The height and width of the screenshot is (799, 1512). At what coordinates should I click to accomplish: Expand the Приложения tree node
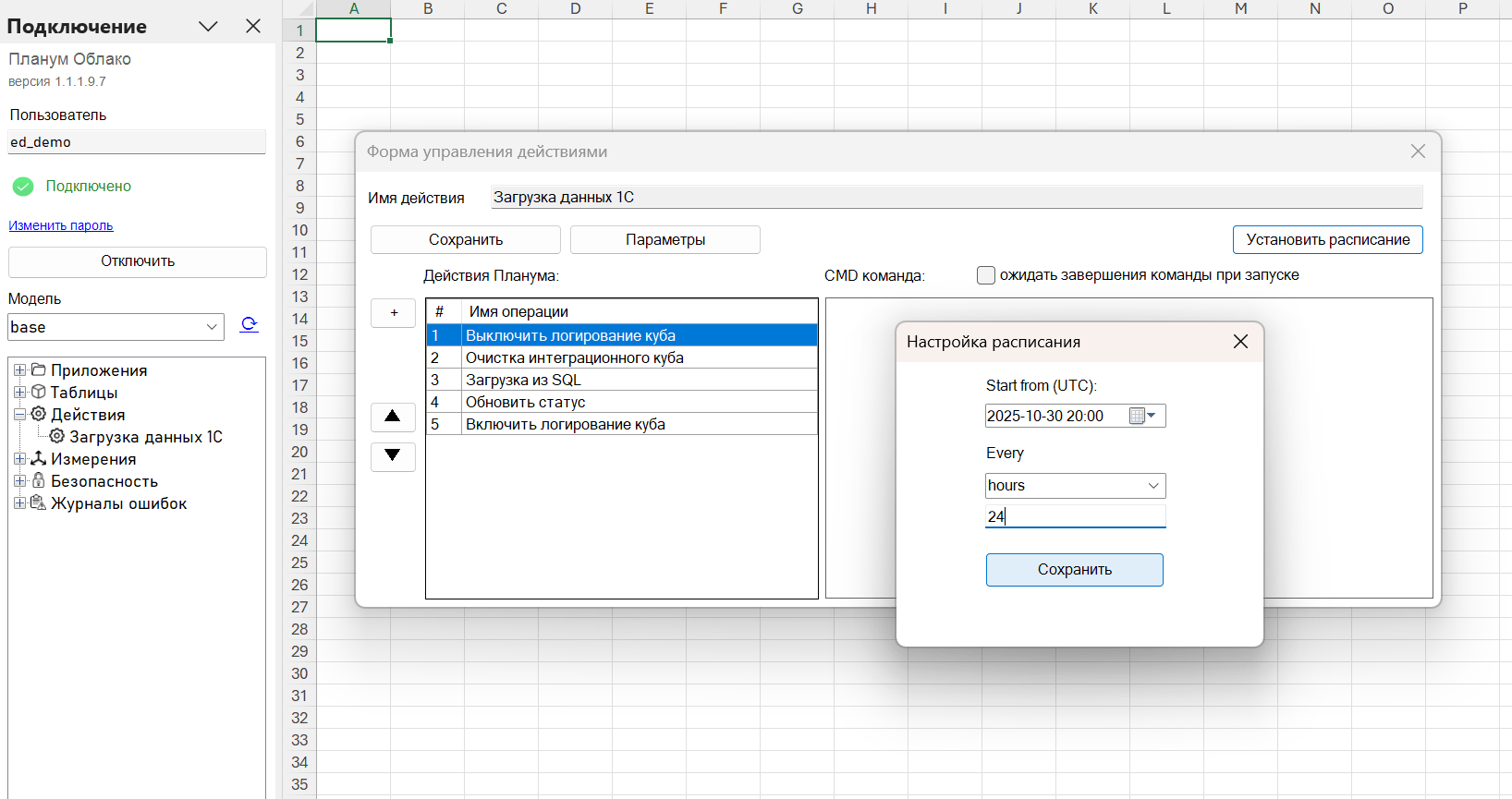[x=19, y=370]
